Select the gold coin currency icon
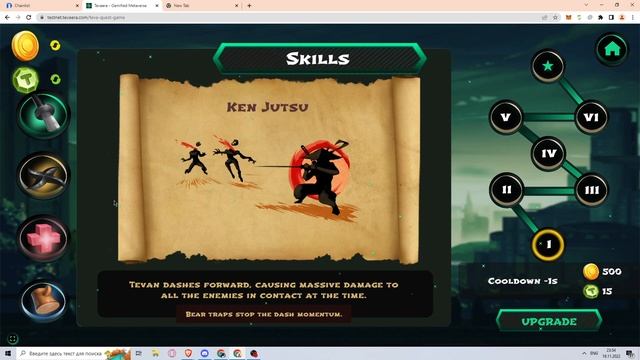This screenshot has width=640, height=360. tap(25, 46)
